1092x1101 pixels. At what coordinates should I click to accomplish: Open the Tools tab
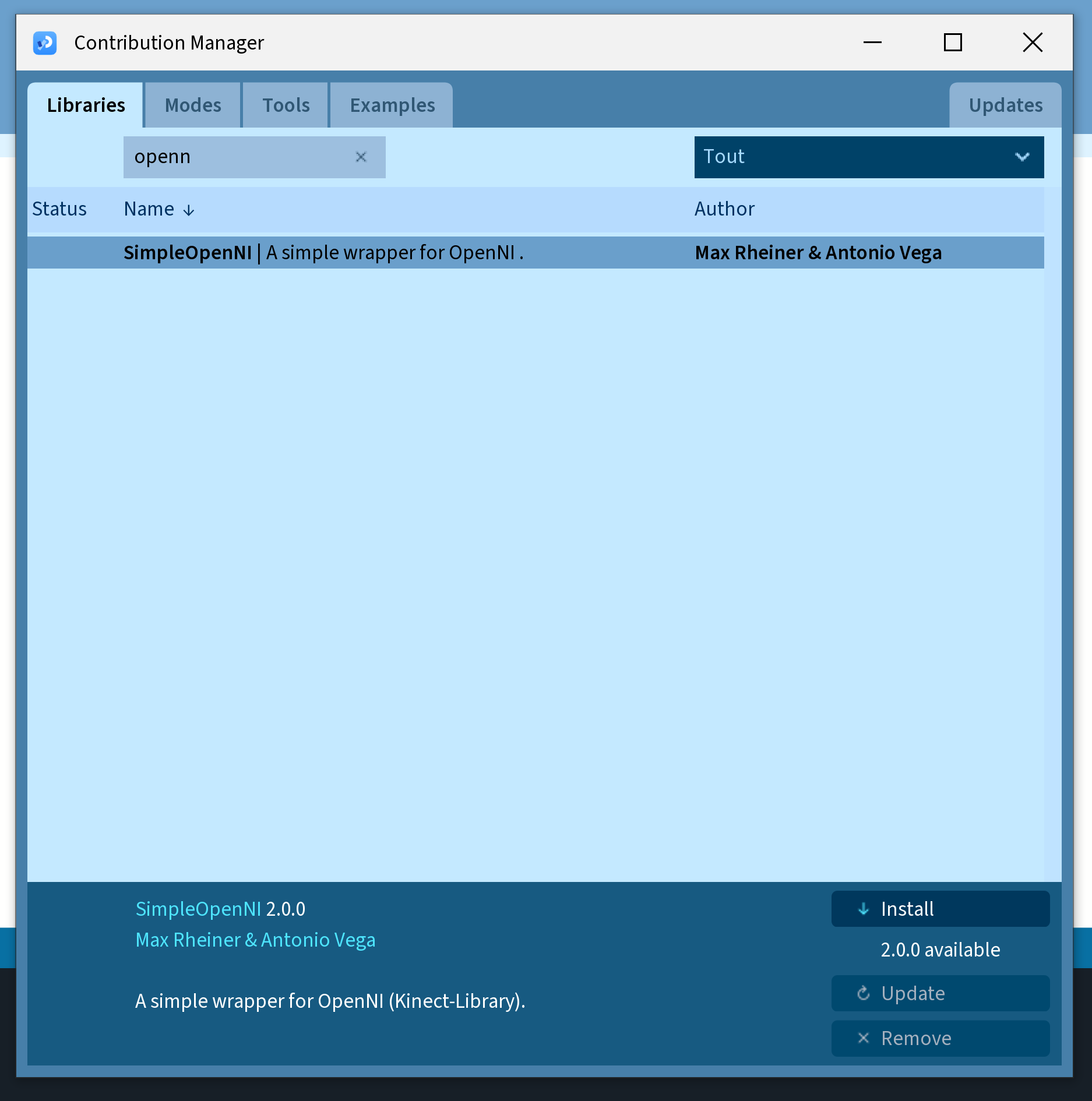(x=286, y=105)
